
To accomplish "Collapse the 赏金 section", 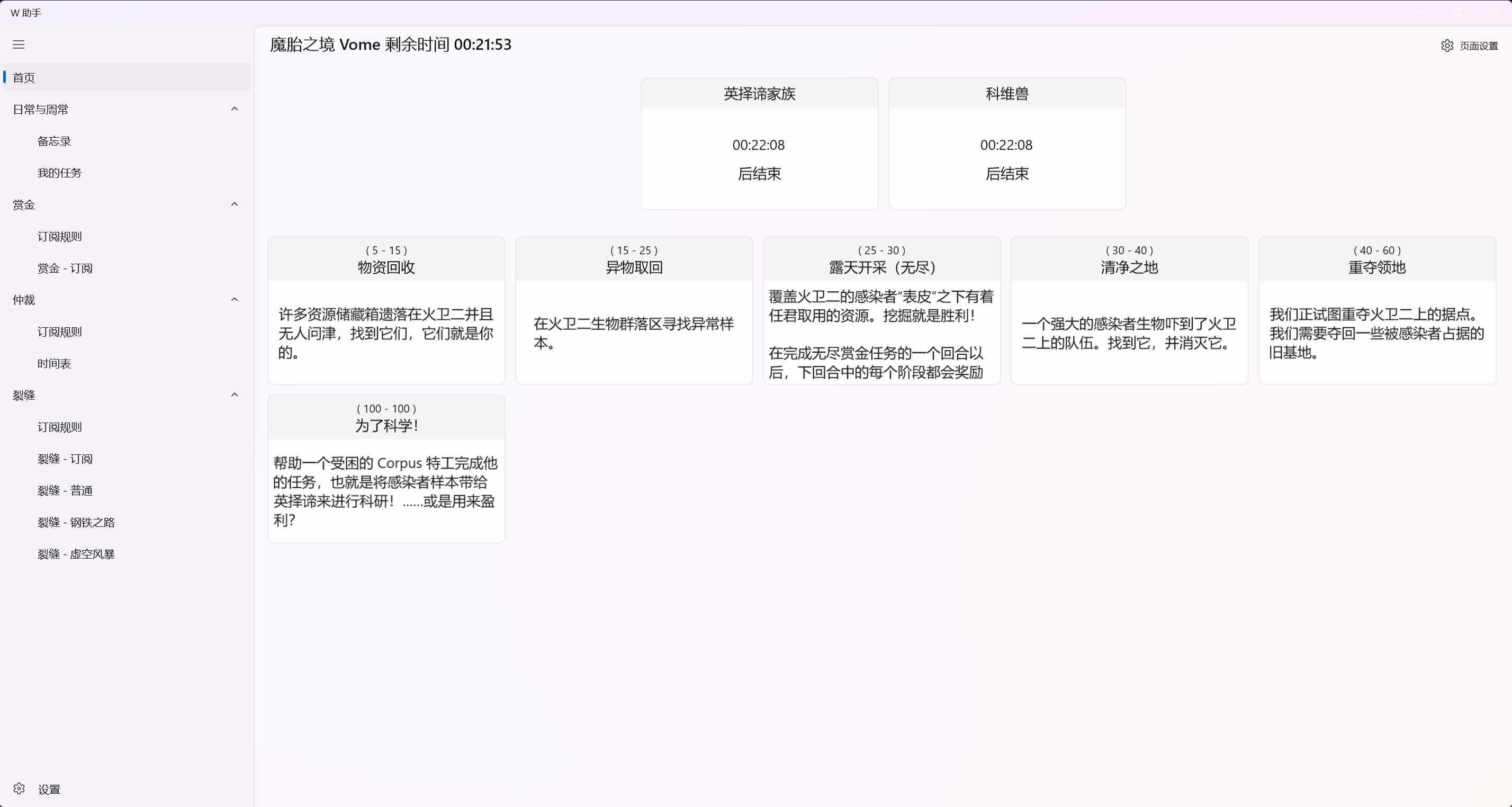I will pyautogui.click(x=234, y=204).
